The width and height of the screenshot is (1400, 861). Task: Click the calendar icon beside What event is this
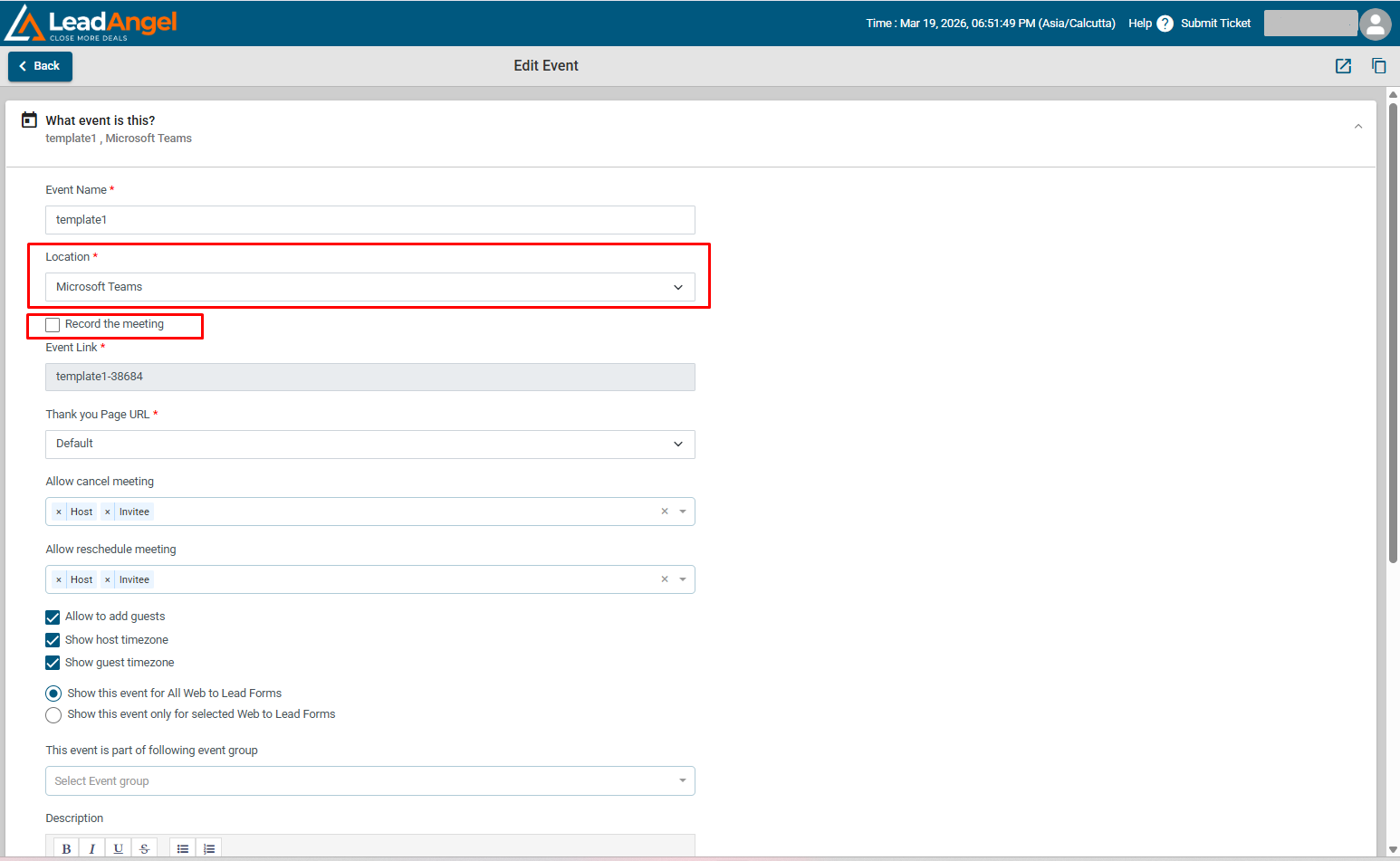click(x=29, y=120)
